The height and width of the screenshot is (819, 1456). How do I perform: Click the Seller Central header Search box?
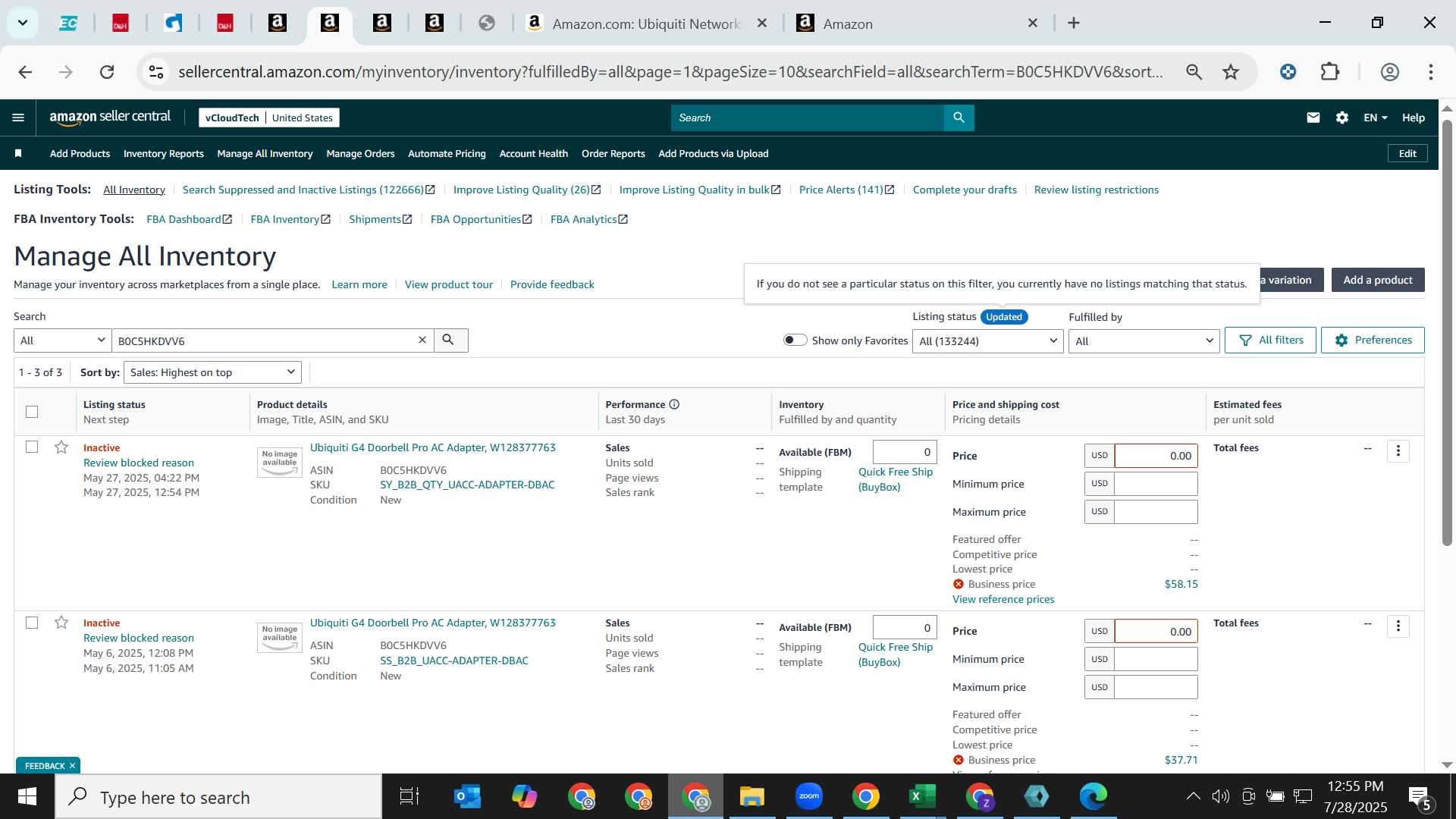click(x=808, y=118)
